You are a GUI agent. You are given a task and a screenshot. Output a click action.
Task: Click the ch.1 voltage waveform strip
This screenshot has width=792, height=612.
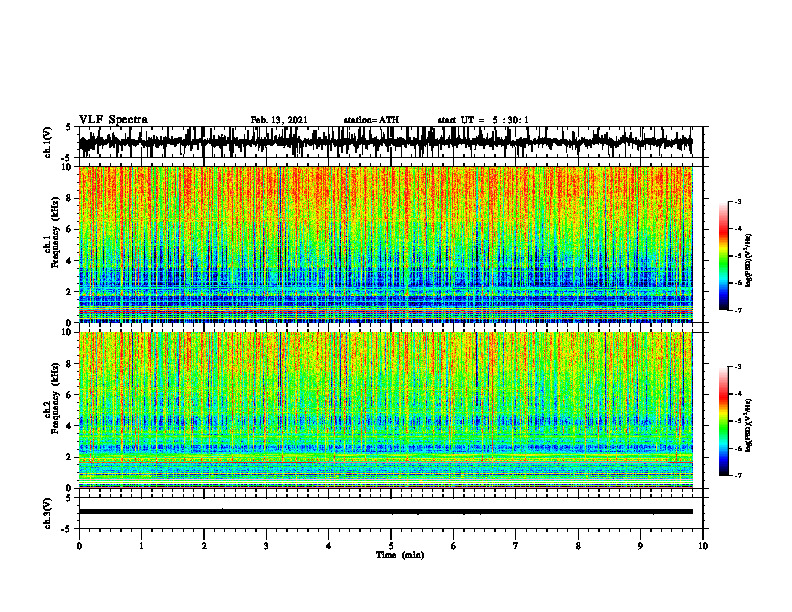click(385, 142)
